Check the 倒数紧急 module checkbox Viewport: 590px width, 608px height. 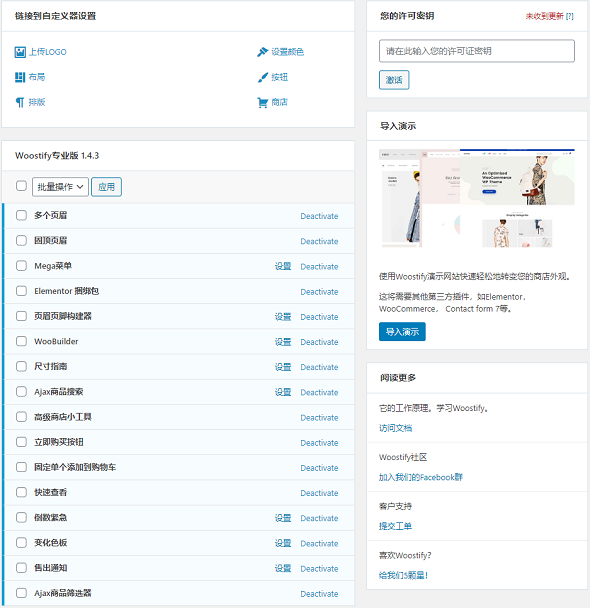coord(21,517)
